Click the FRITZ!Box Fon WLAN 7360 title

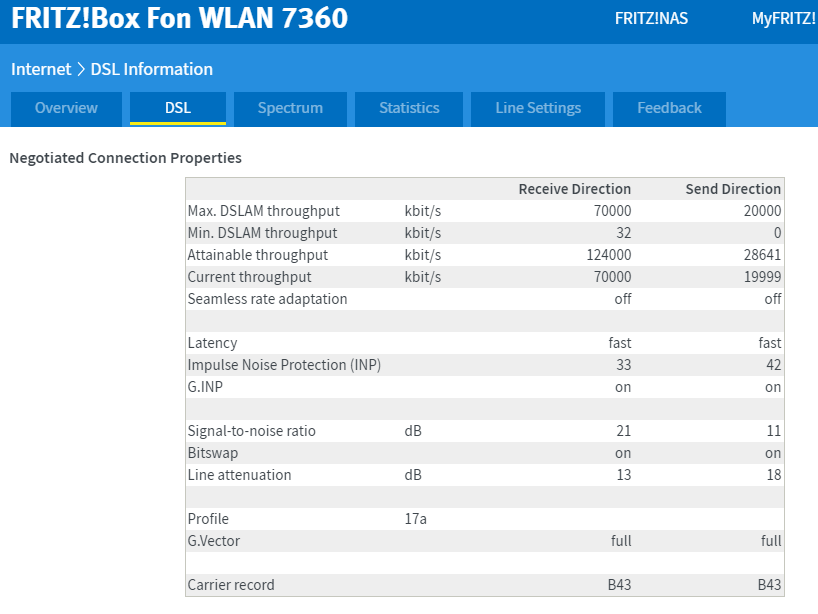click(180, 19)
